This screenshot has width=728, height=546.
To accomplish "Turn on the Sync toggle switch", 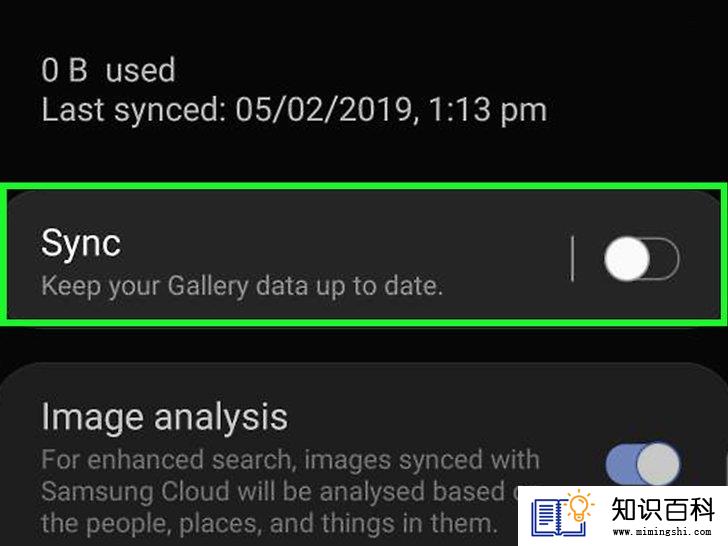I will click(642, 259).
